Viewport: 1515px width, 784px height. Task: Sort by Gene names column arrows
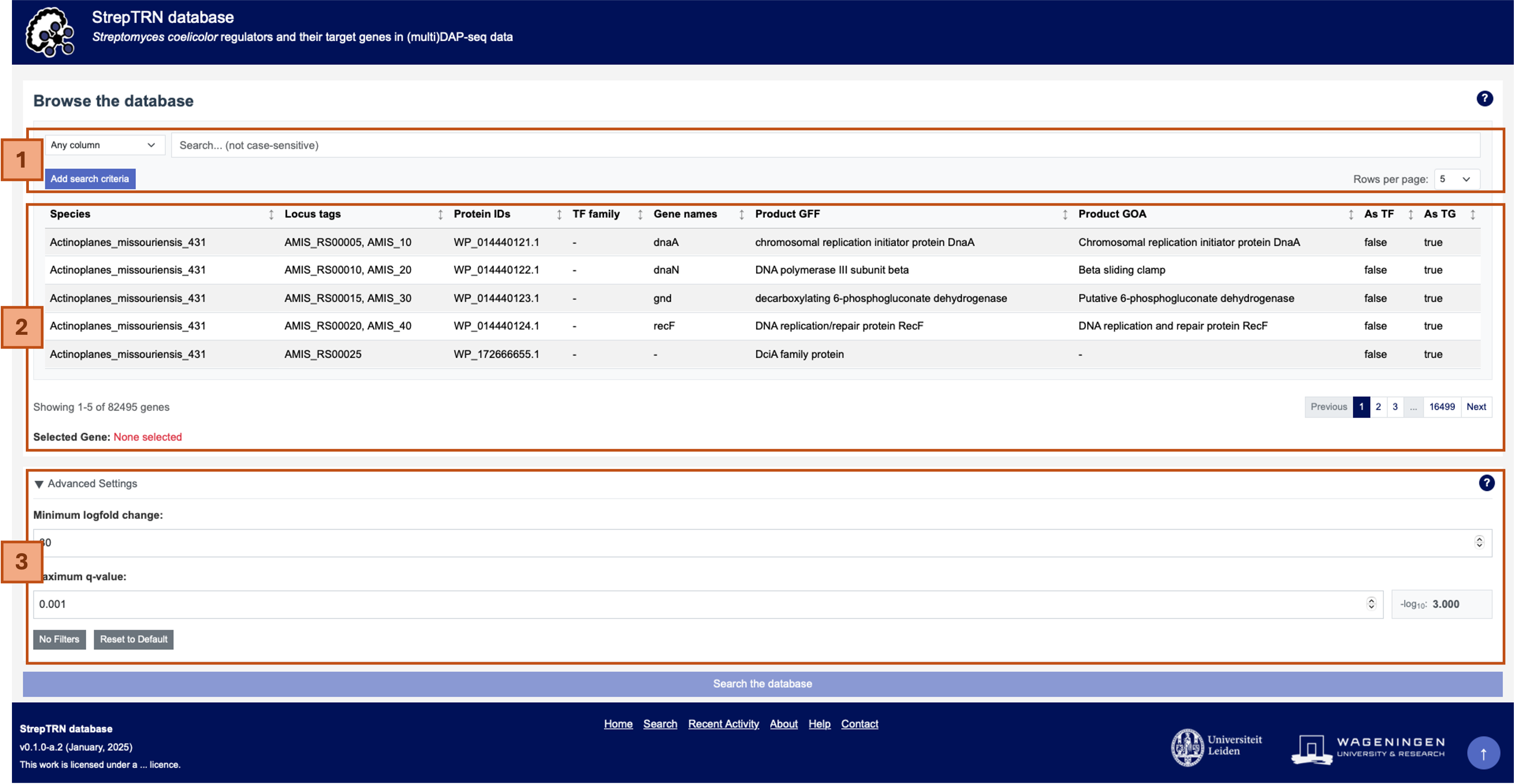pos(742,215)
